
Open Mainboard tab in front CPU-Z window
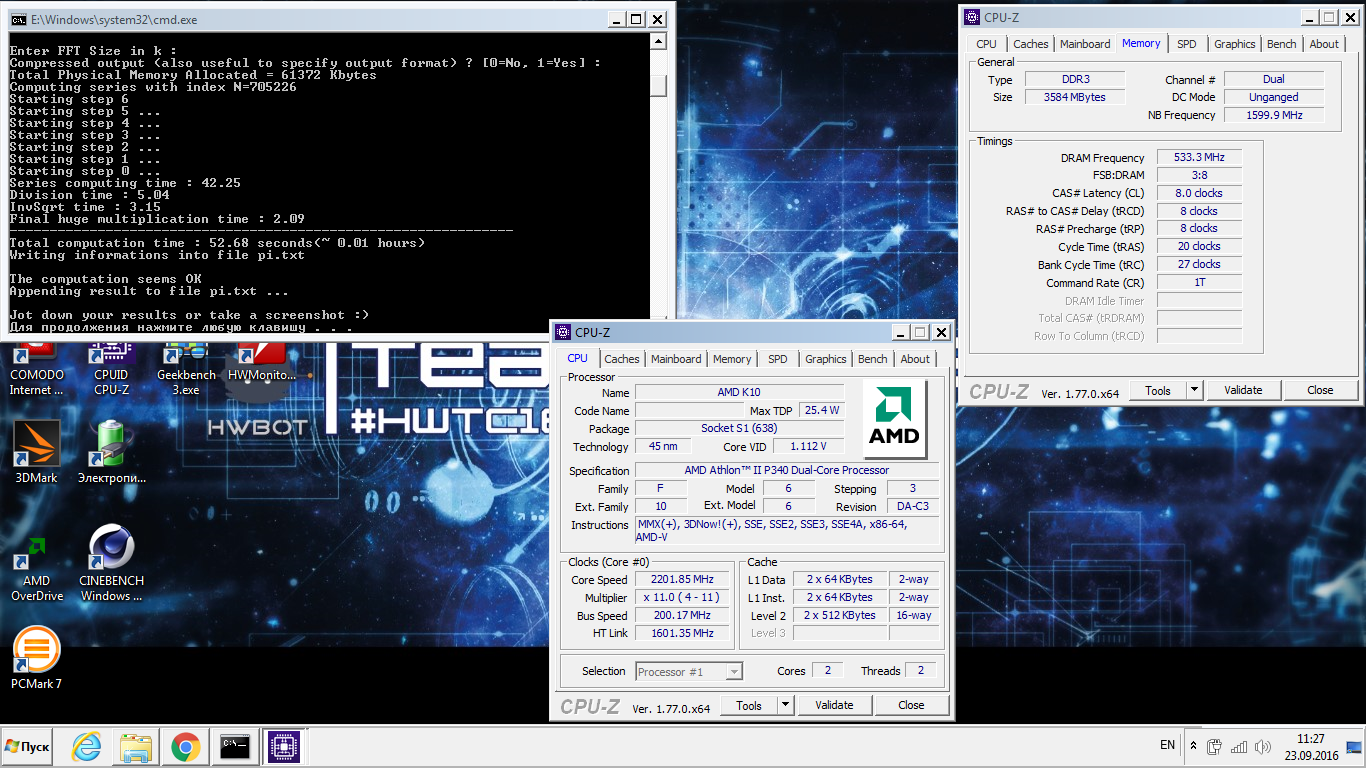point(676,359)
